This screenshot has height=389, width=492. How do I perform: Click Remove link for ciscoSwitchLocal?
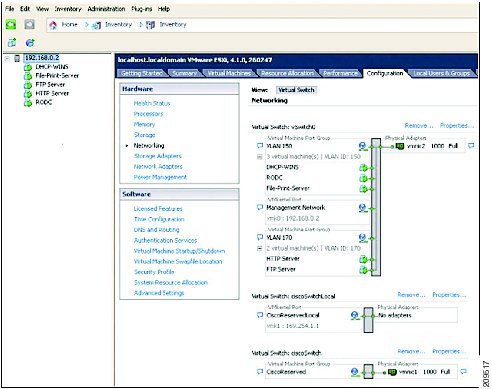click(411, 295)
